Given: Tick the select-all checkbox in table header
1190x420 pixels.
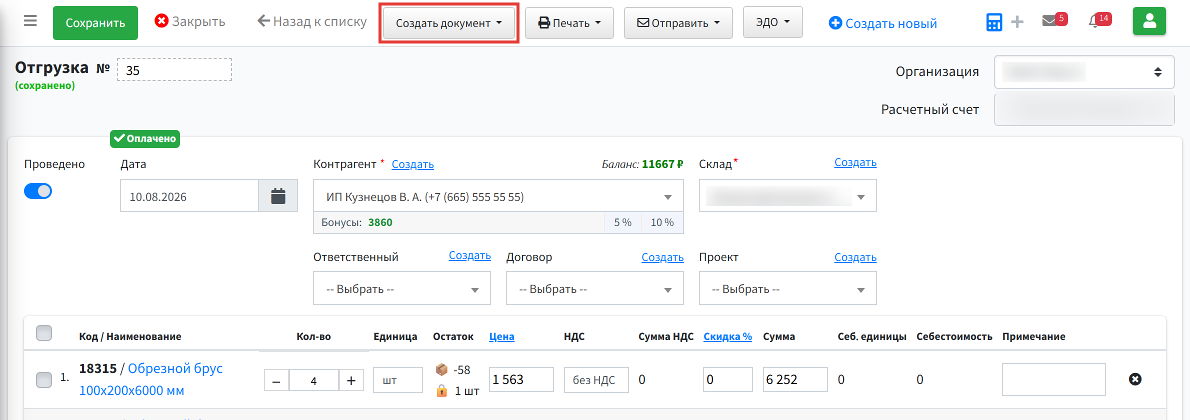Looking at the screenshot, I should 44,333.
